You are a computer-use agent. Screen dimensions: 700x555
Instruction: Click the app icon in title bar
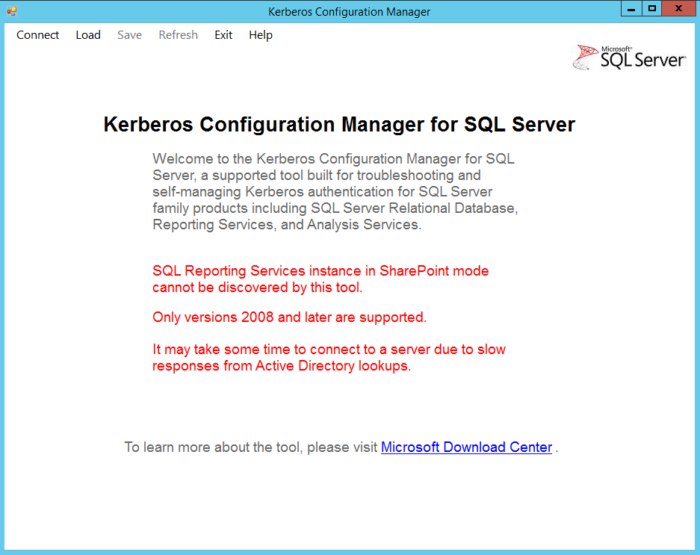tap(12, 11)
